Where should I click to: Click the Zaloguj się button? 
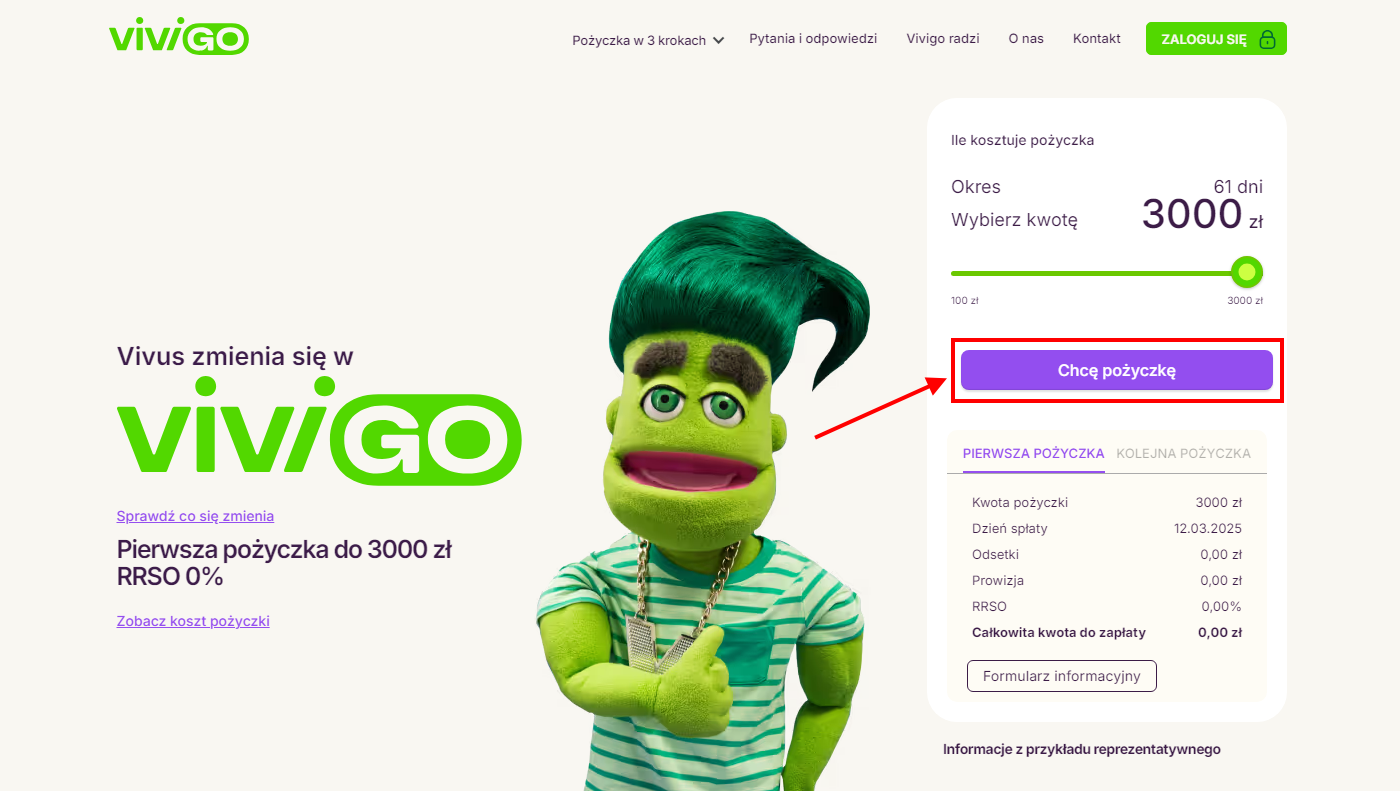click(x=1216, y=39)
